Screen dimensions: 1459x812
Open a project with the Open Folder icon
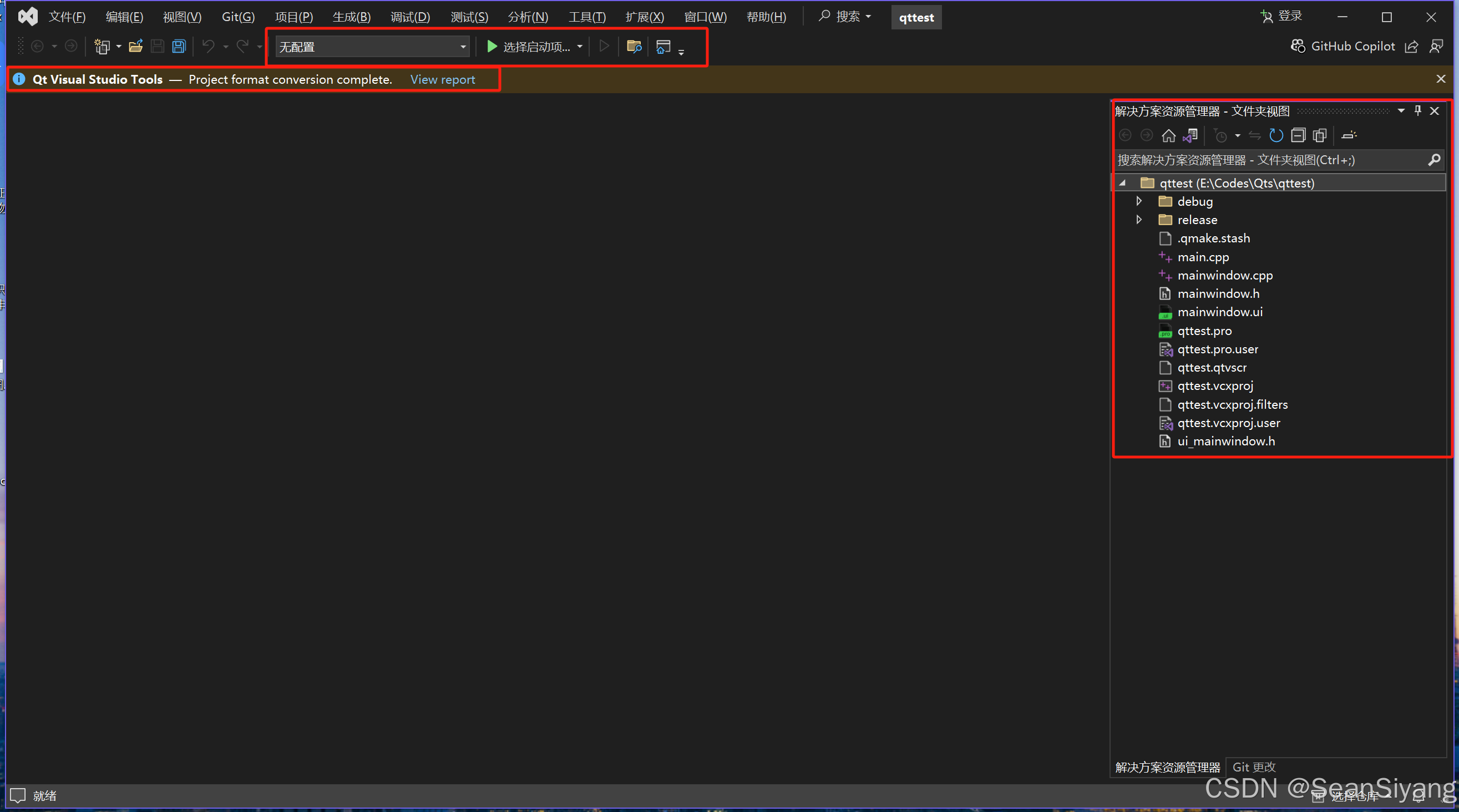136,46
